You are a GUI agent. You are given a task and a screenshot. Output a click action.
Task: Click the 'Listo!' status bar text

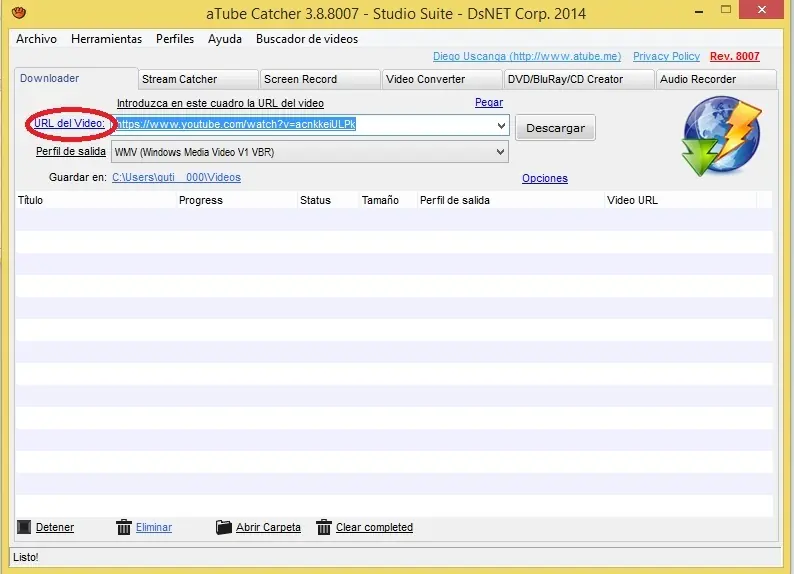[26, 557]
